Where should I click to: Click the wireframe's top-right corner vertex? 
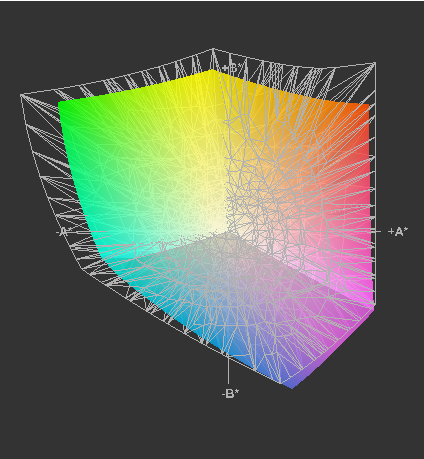click(x=375, y=63)
